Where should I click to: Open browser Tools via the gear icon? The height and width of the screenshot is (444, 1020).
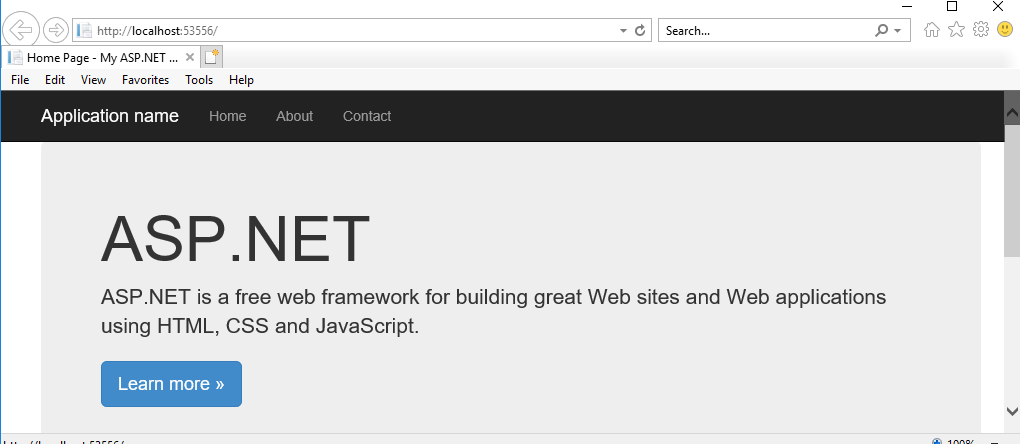(980, 29)
